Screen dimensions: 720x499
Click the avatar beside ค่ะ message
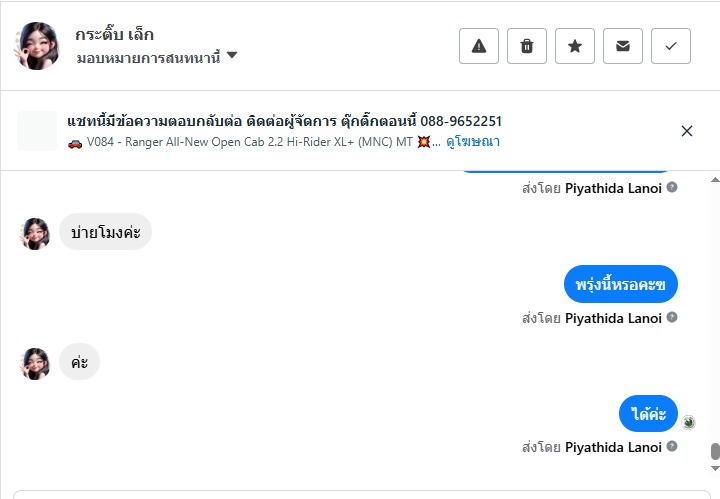coord(36,363)
